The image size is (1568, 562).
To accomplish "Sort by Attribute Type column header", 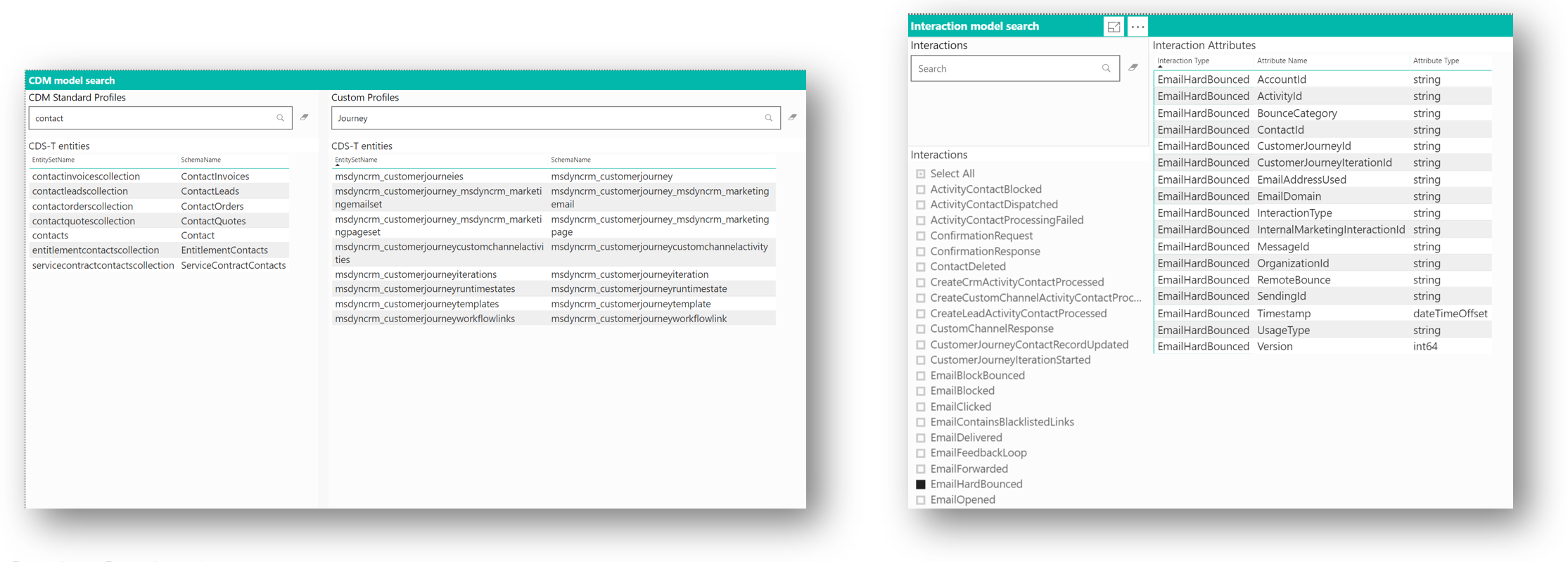I will pyautogui.click(x=1436, y=60).
